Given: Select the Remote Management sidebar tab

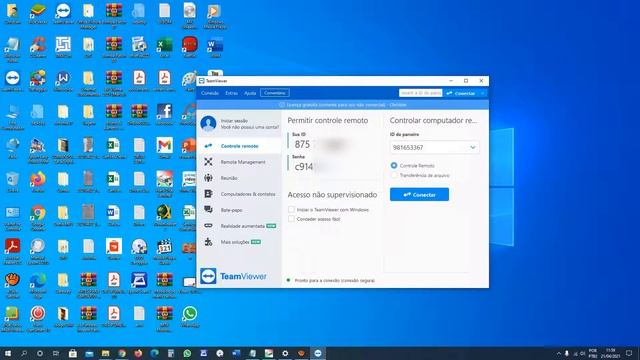Looking at the screenshot, I should click(239, 162).
